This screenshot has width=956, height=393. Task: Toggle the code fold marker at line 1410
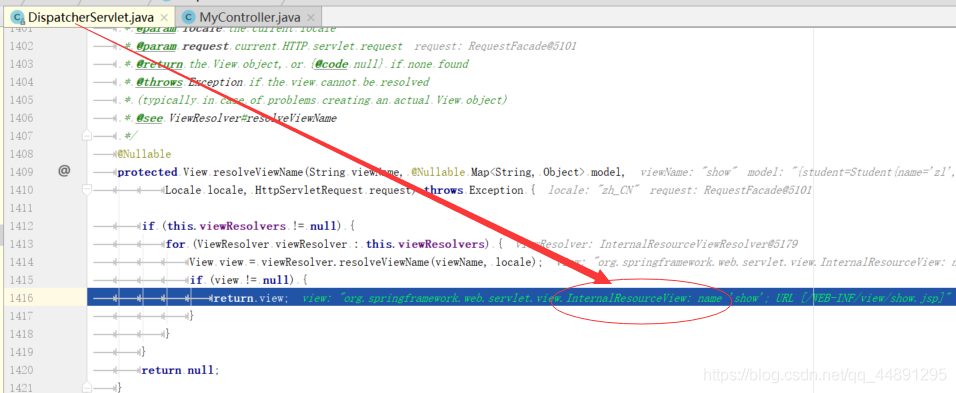[x=87, y=190]
